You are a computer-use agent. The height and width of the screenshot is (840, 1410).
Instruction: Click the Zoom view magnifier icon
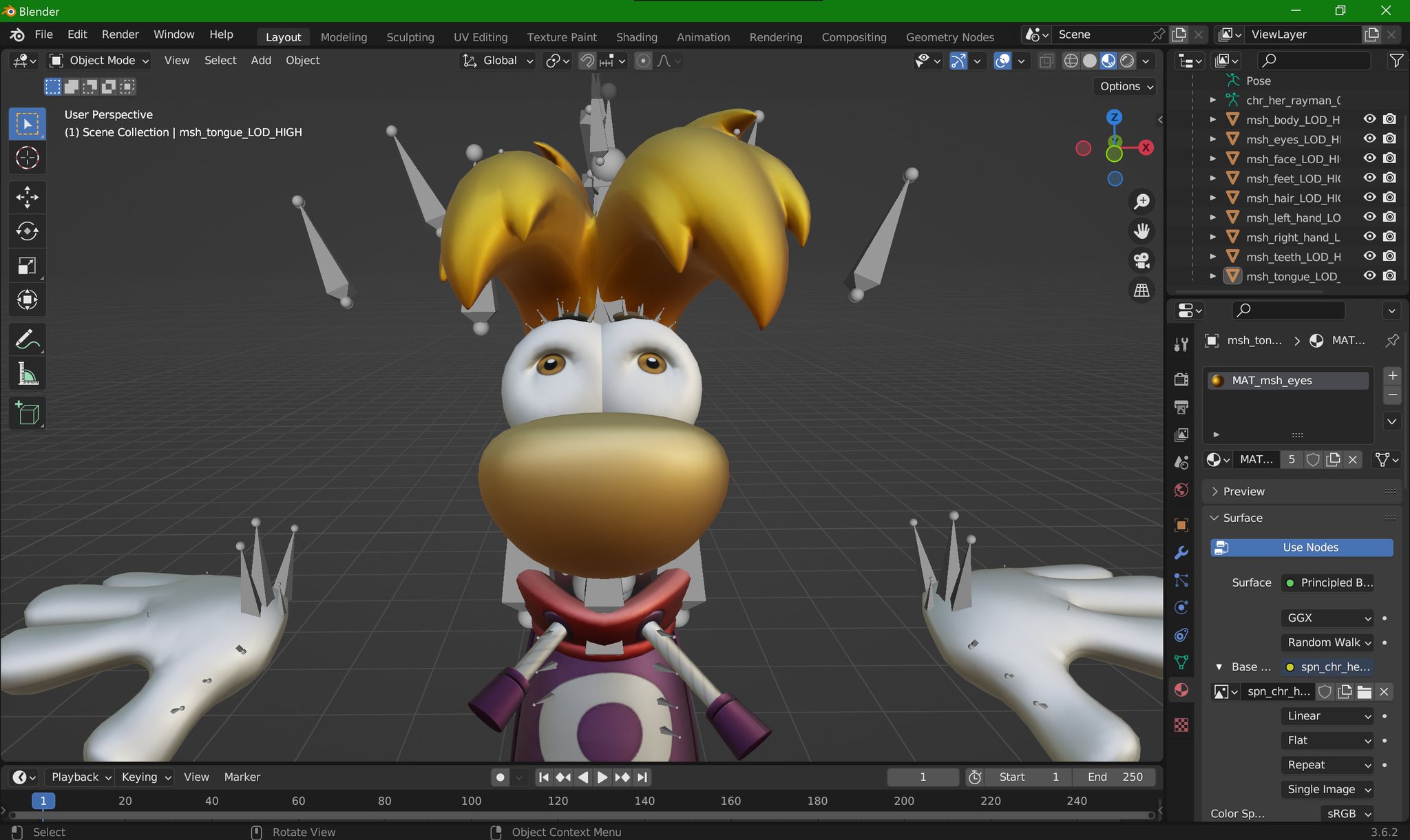point(1141,201)
